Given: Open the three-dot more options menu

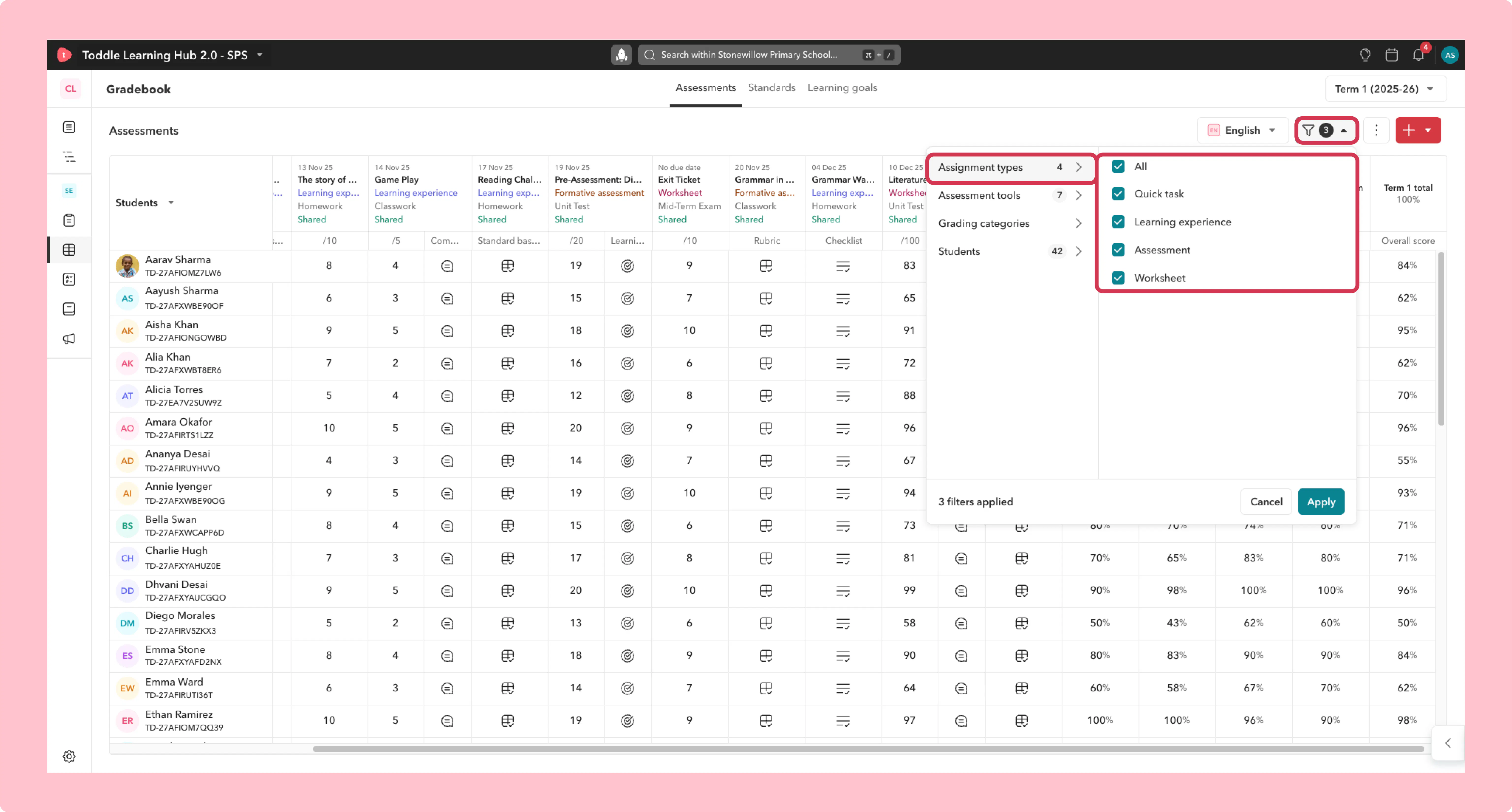Looking at the screenshot, I should point(1376,130).
